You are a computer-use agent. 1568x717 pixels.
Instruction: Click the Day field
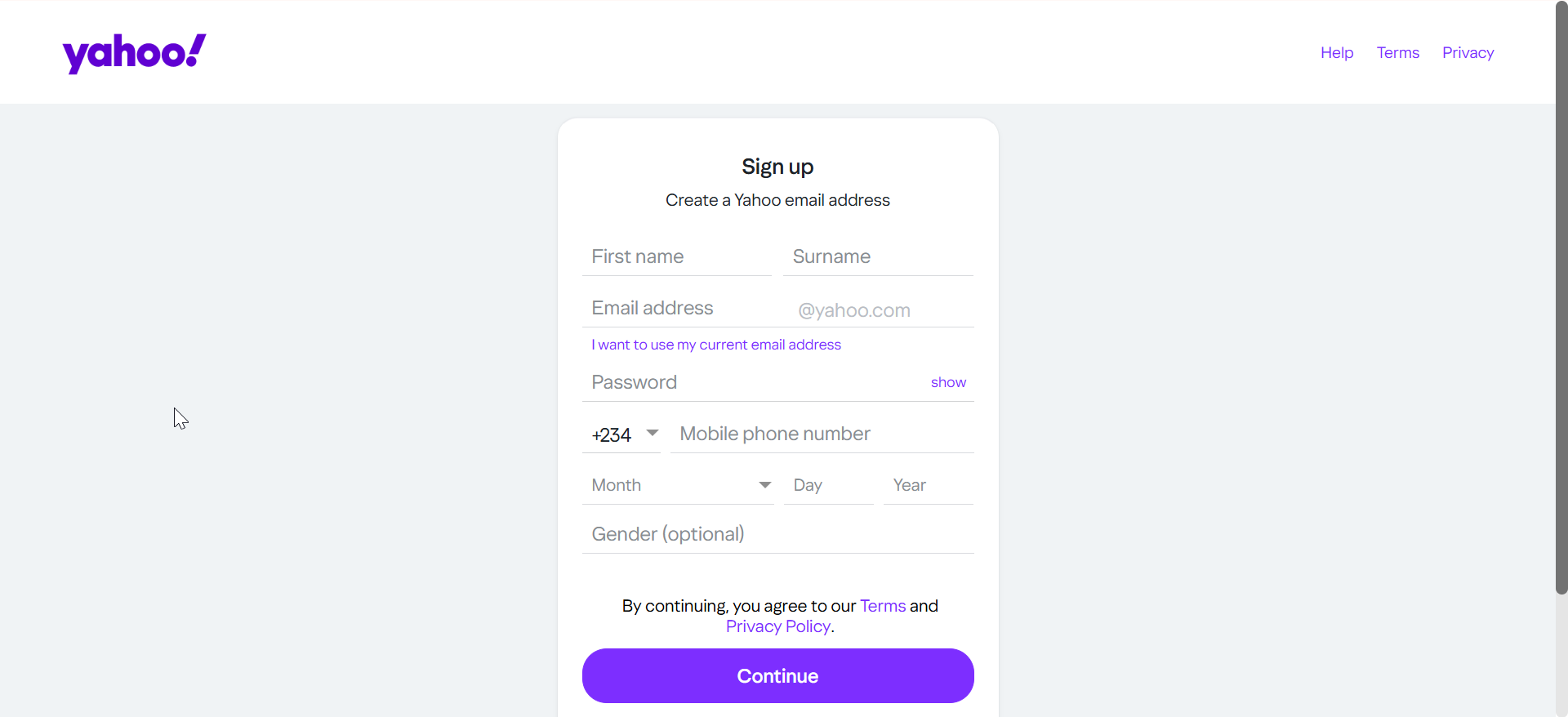(828, 485)
